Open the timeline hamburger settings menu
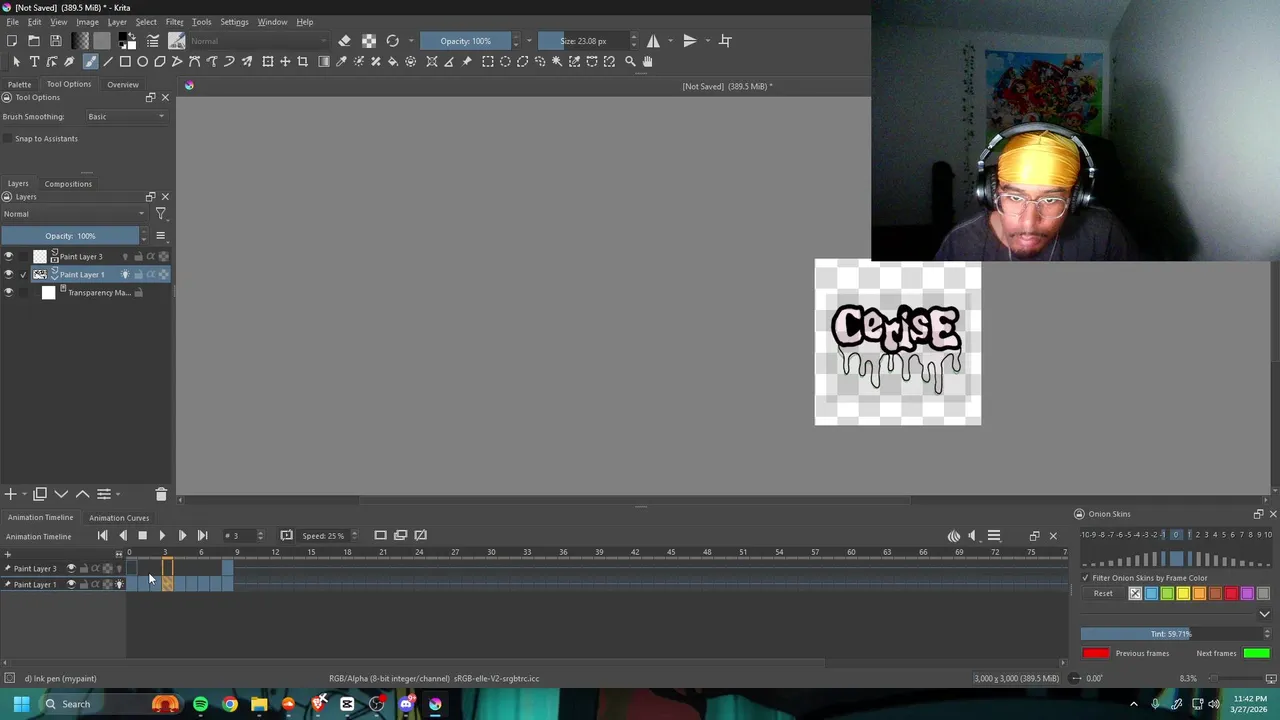 994,536
